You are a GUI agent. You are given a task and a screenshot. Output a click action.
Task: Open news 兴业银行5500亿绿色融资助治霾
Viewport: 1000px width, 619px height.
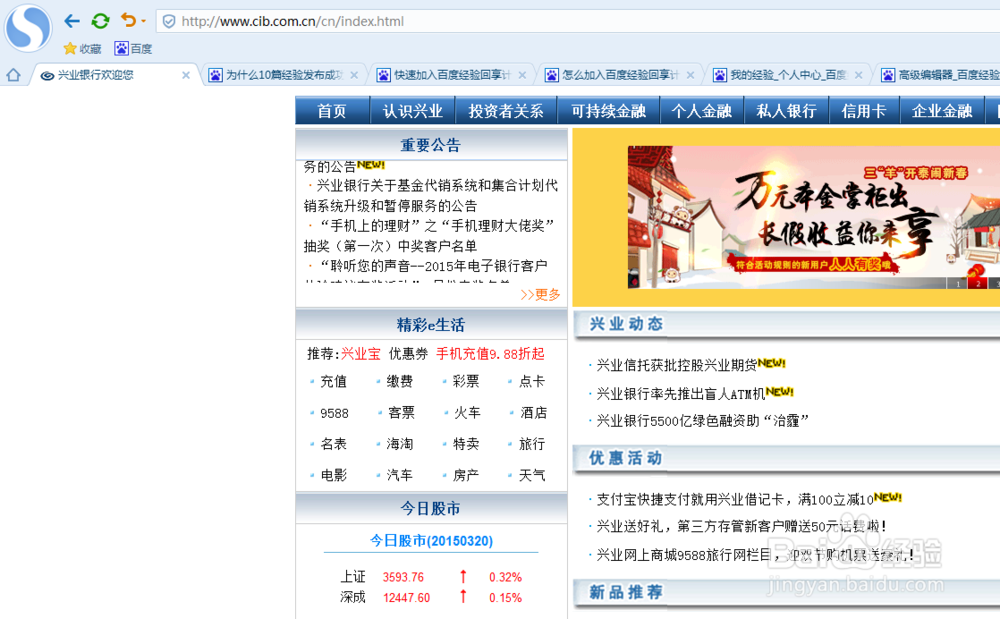pyautogui.click(x=703, y=421)
